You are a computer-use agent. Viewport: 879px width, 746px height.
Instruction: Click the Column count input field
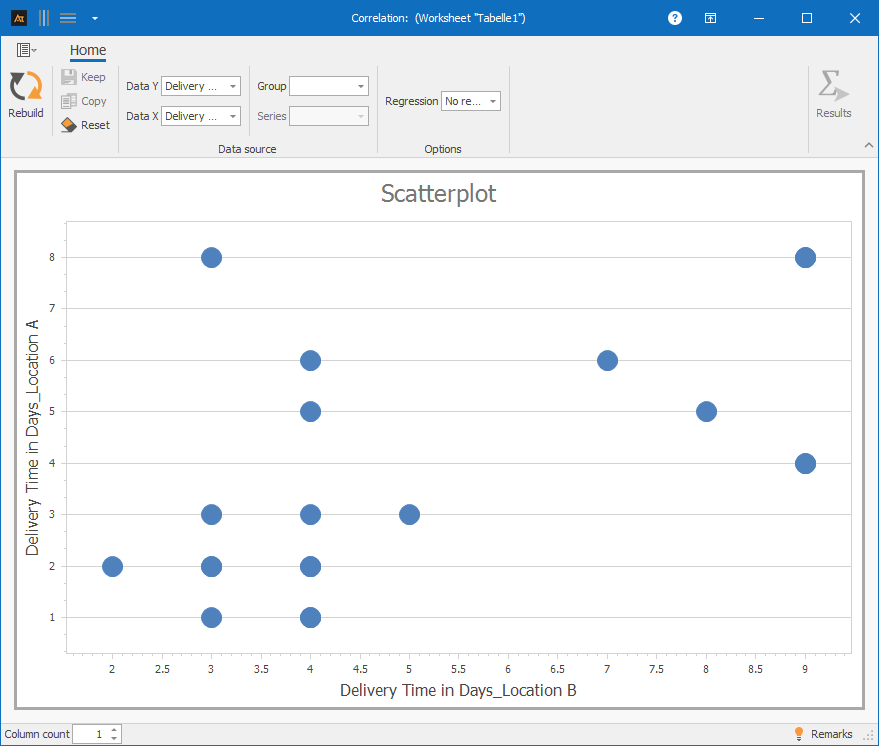click(x=90, y=734)
